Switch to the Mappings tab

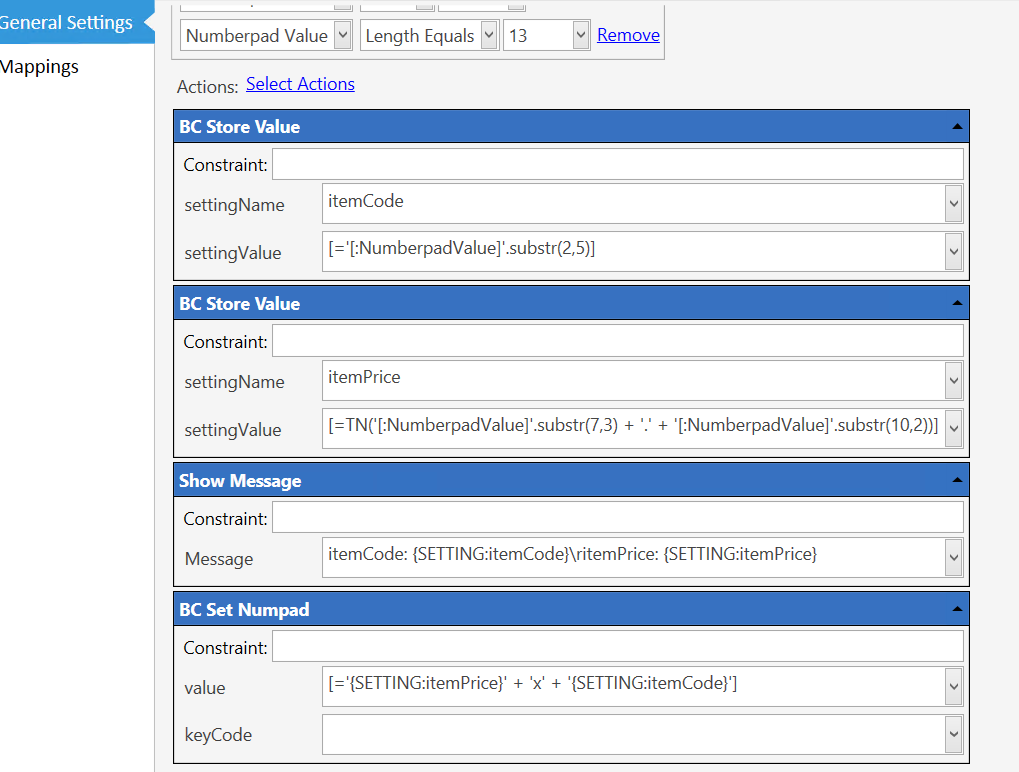click(39, 66)
